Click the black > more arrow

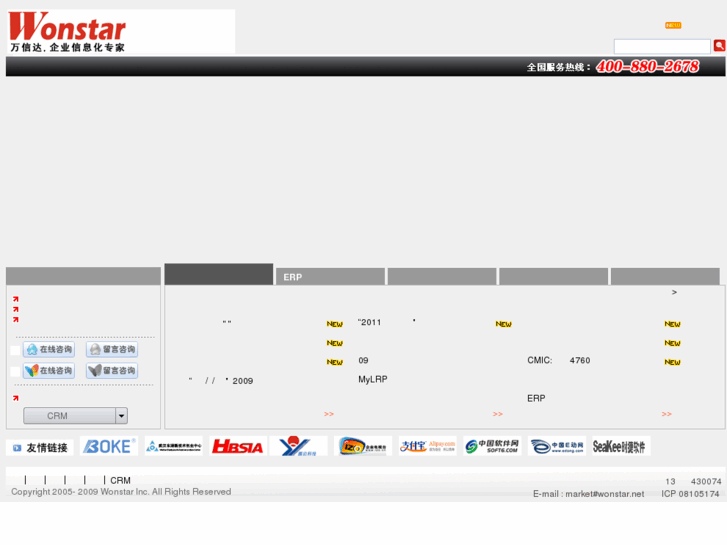[674, 292]
